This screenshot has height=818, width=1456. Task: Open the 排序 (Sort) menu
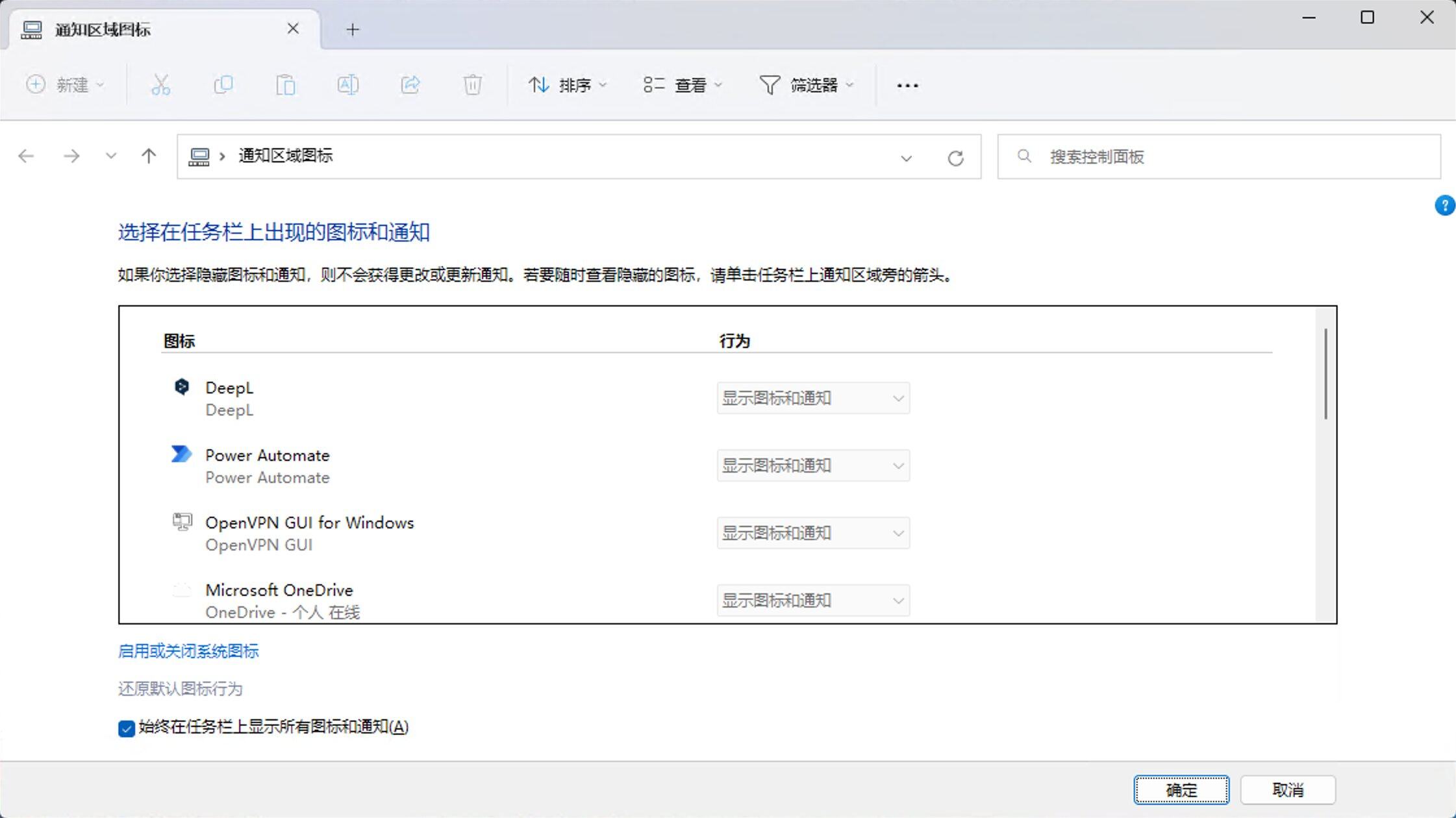[568, 85]
